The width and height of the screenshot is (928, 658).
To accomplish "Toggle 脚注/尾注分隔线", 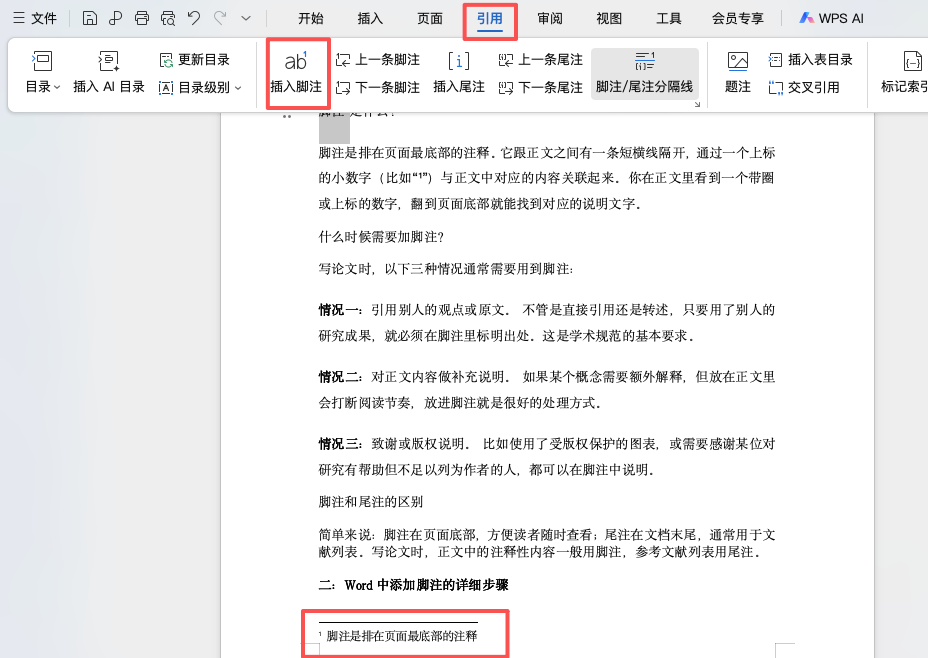I will point(645,73).
